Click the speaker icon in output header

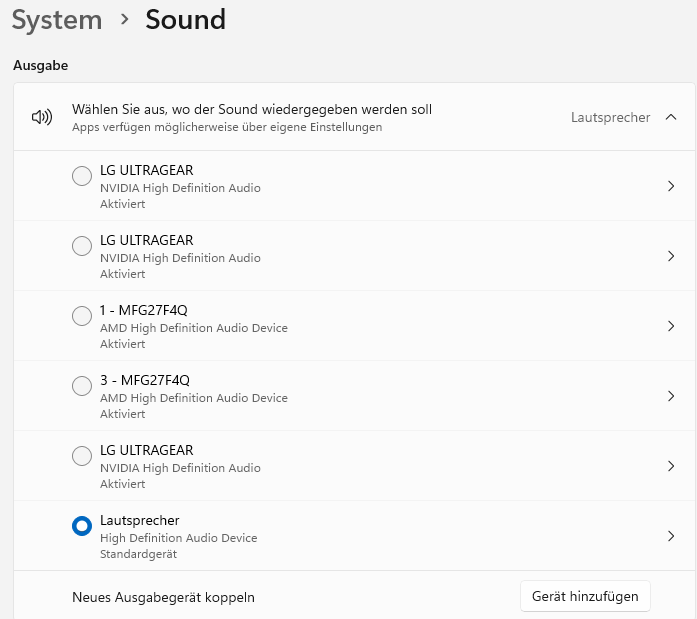click(x=42, y=117)
